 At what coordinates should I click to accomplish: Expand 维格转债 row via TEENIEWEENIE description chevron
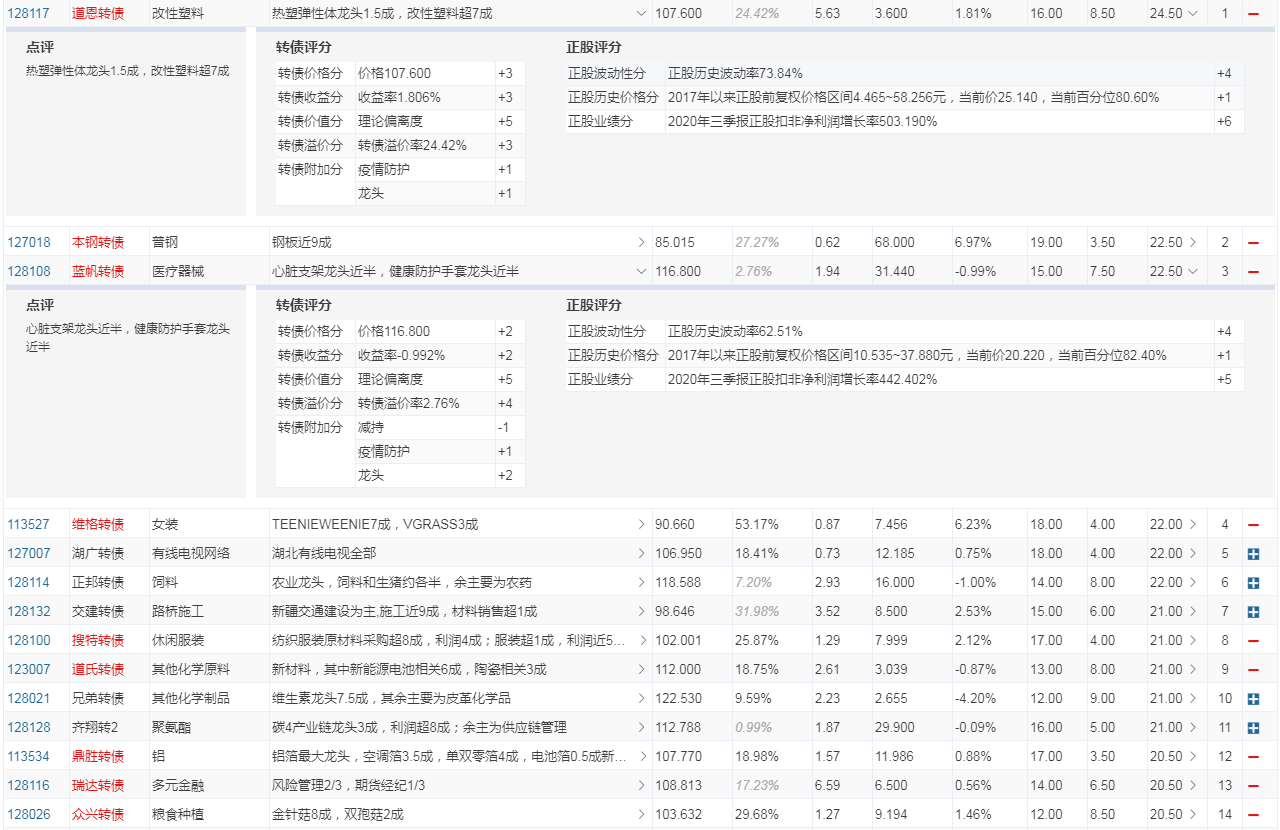[642, 525]
